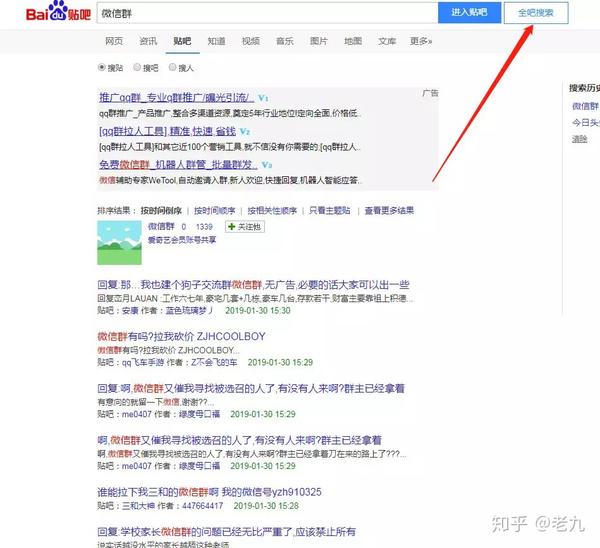600x548 pixels.
Task: Select the 搜人 radio button
Action: pos(172,67)
